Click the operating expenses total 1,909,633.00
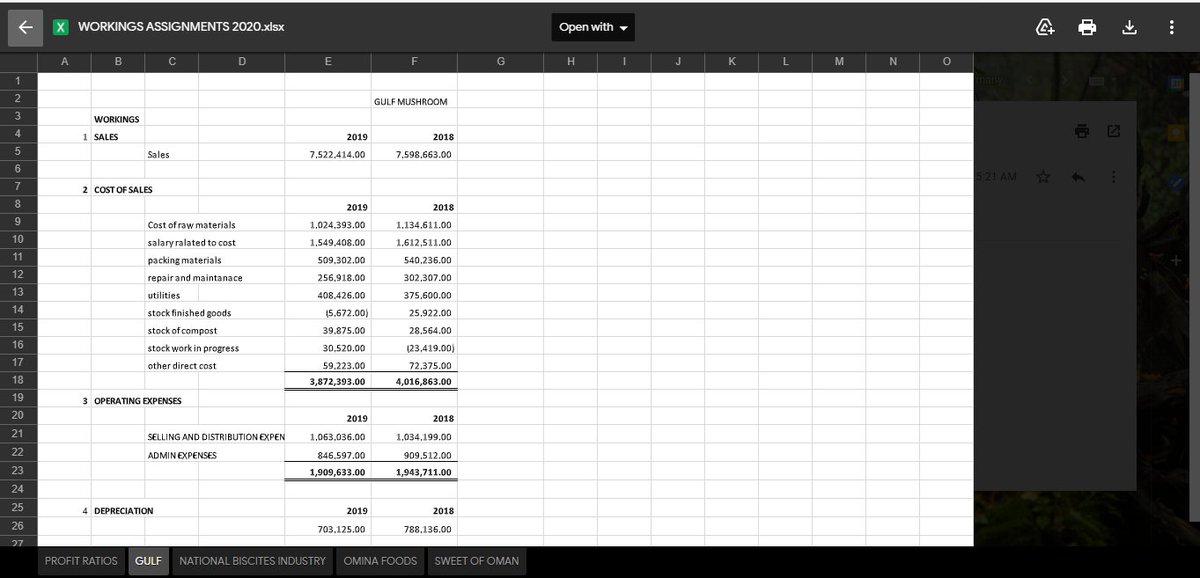Image resolution: width=1200 pixels, height=578 pixels. 338,472
